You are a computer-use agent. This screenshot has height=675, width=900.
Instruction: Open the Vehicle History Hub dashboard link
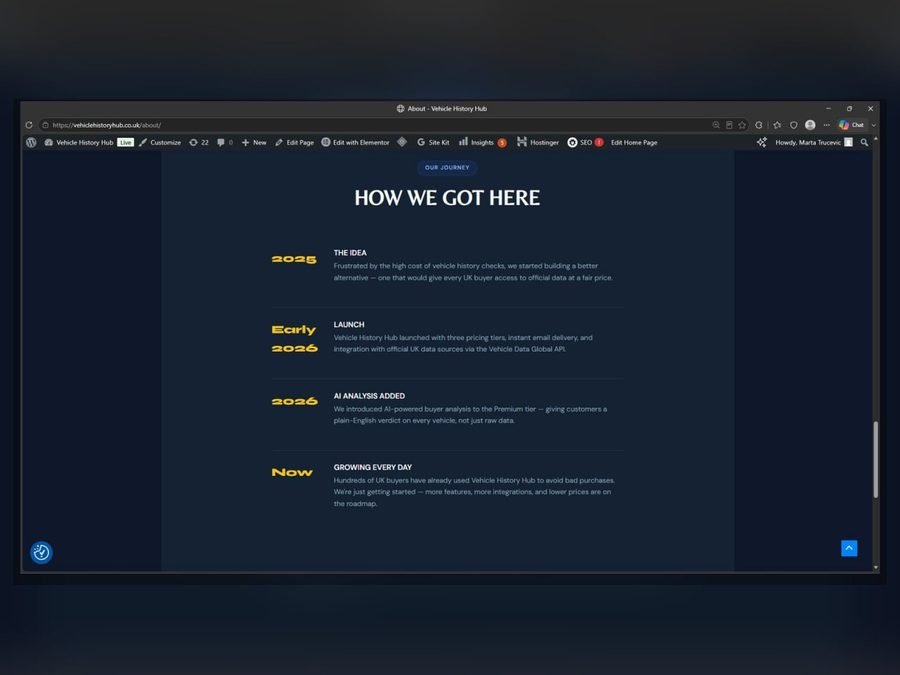(x=79, y=142)
